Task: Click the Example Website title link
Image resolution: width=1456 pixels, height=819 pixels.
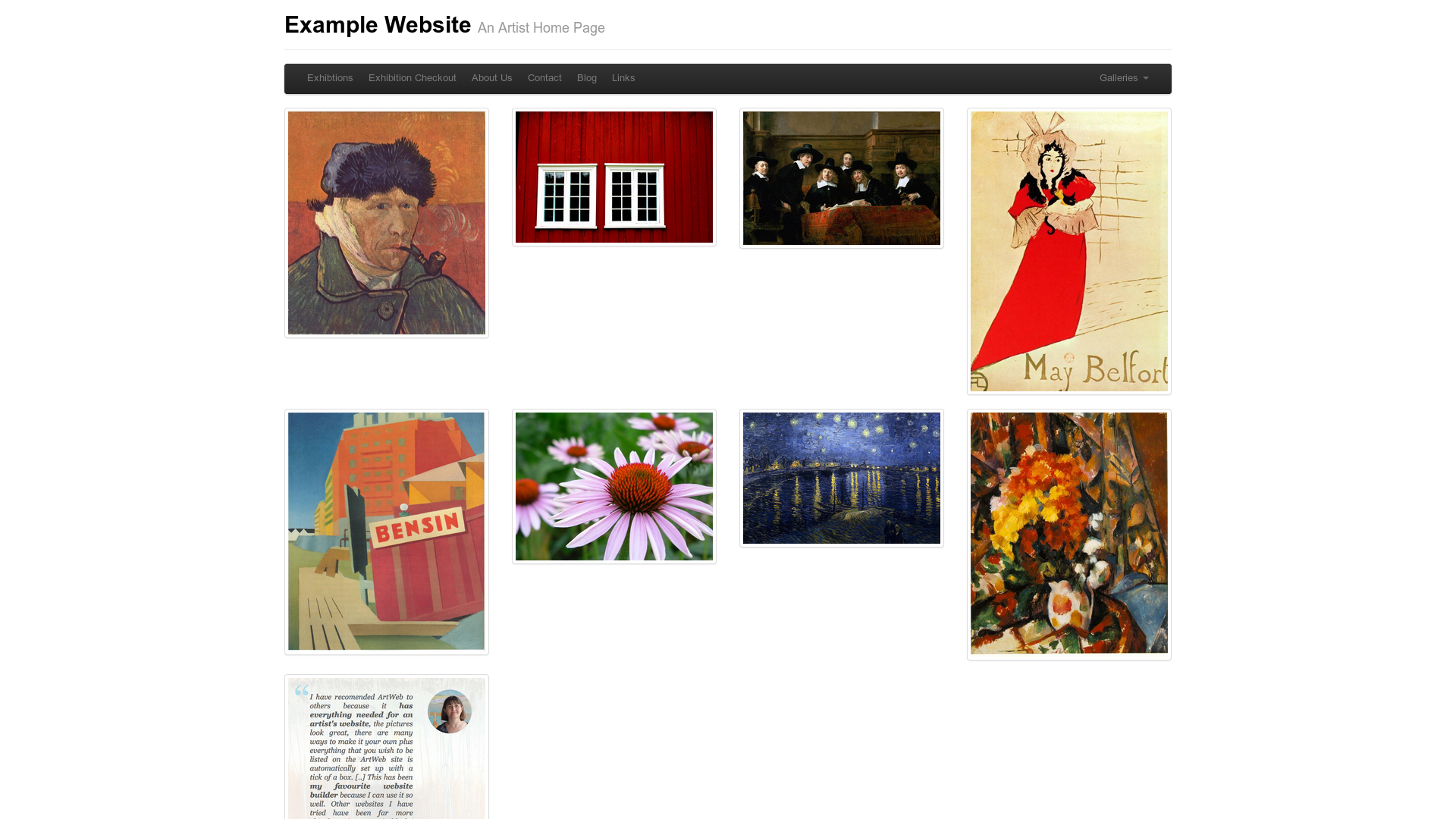Action: [378, 25]
